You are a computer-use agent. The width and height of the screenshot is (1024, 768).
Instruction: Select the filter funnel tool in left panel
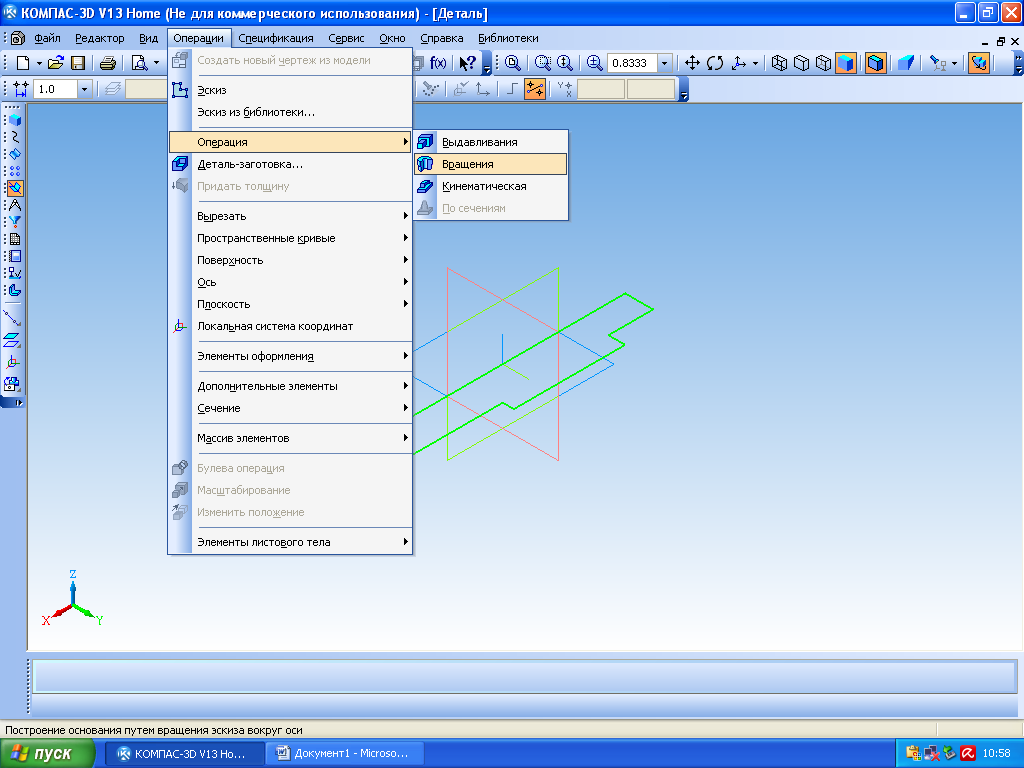(x=14, y=222)
